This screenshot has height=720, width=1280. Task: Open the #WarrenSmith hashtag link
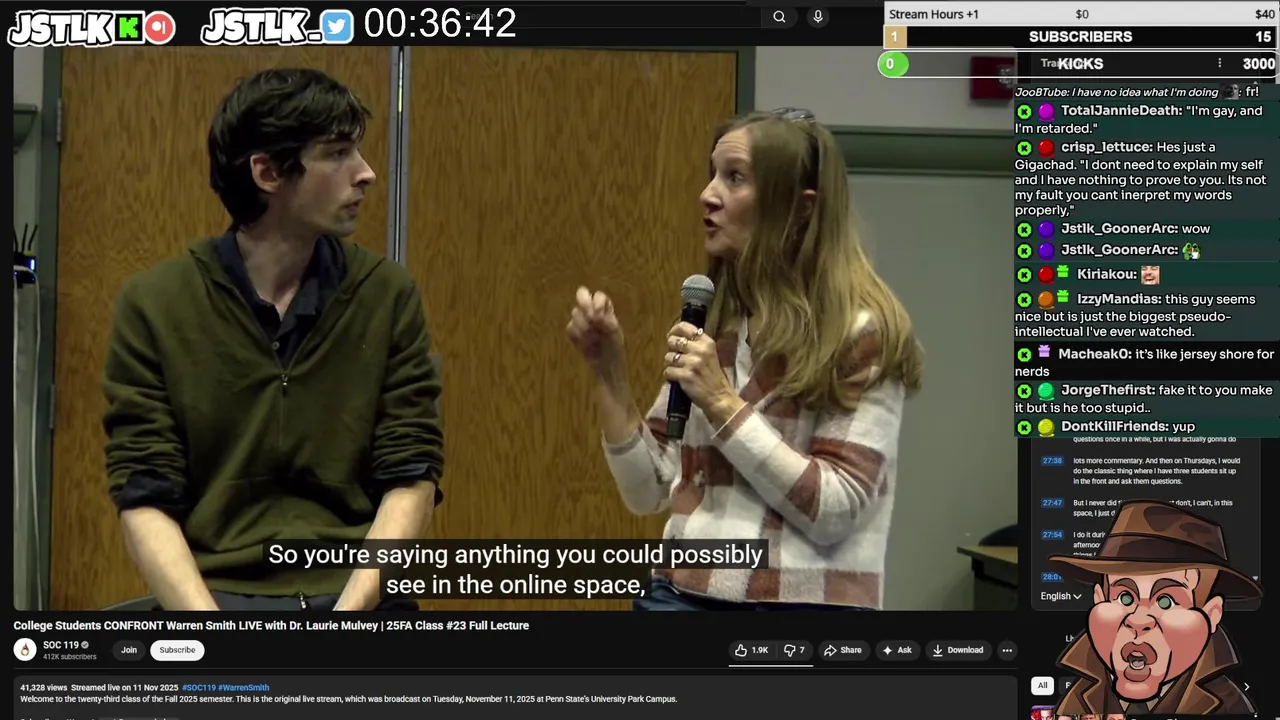pos(243,688)
